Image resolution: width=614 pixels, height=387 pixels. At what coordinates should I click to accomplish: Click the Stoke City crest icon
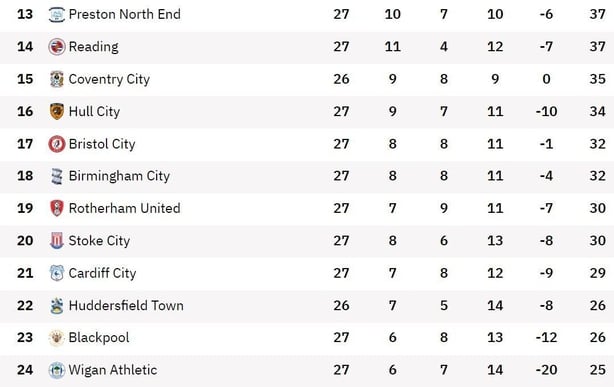[57, 241]
